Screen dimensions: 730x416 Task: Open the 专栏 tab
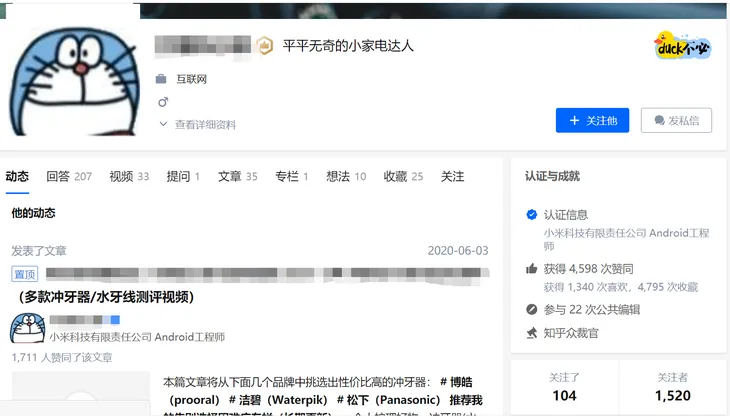[x=291, y=177]
